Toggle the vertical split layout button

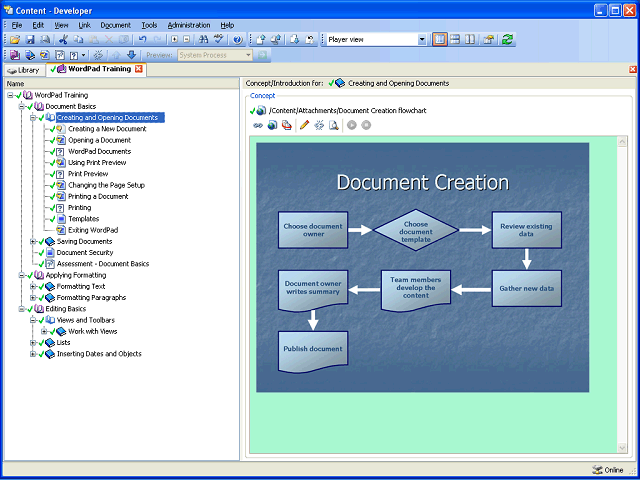tap(470, 40)
